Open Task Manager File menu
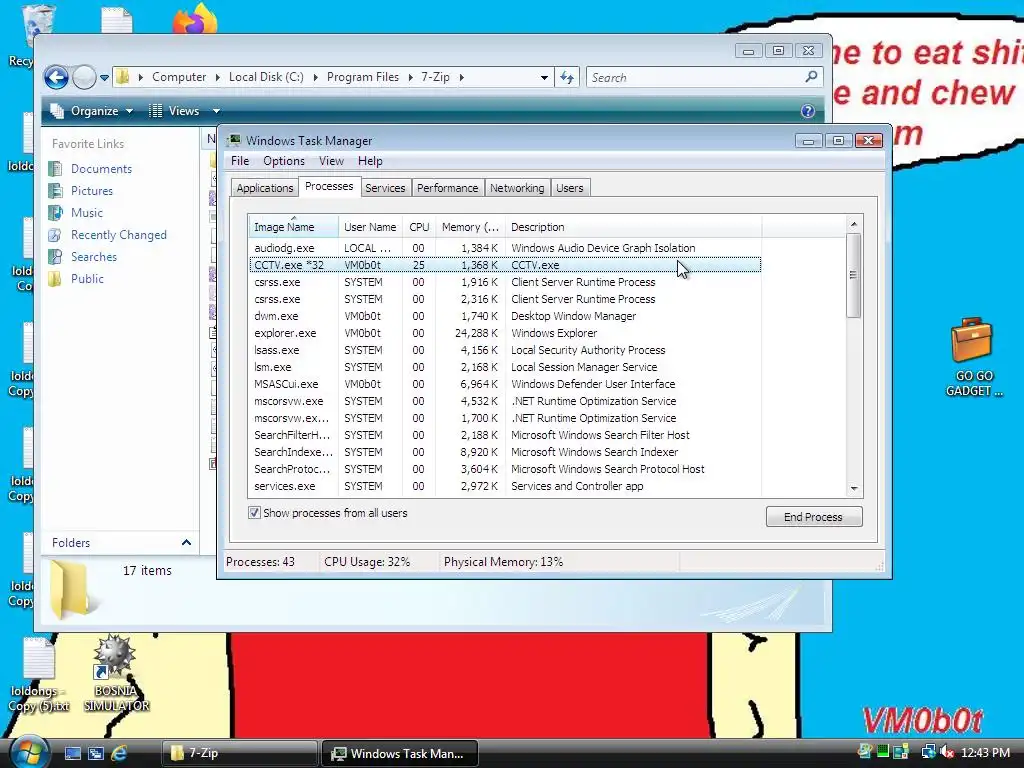The height and width of the screenshot is (768, 1024). tap(240, 161)
